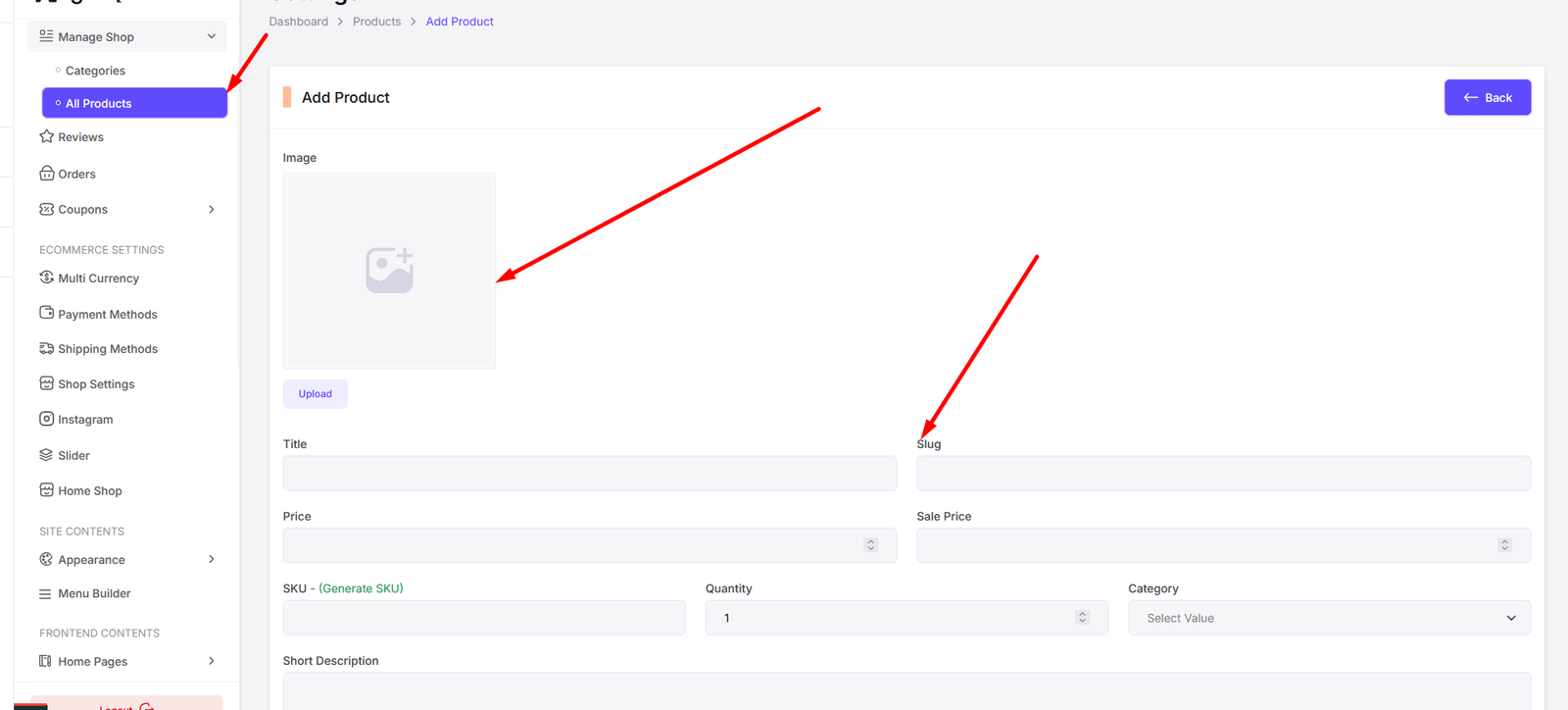Expand the Appearance submenu
Image resolution: width=1568 pixels, height=710 pixels.
click(211, 559)
